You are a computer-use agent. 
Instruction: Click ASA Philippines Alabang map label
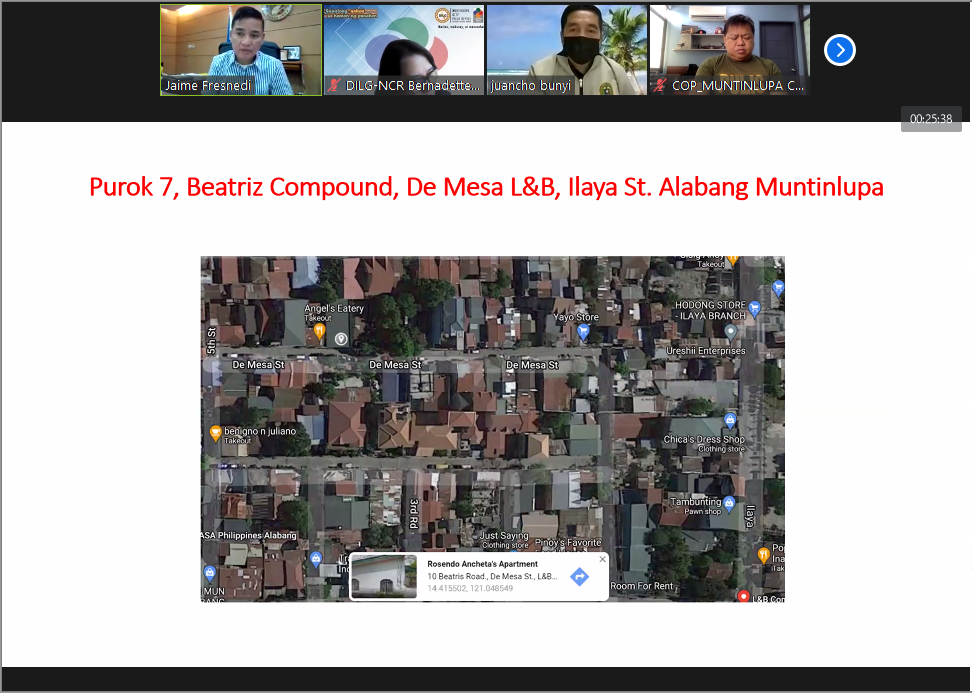(x=249, y=536)
